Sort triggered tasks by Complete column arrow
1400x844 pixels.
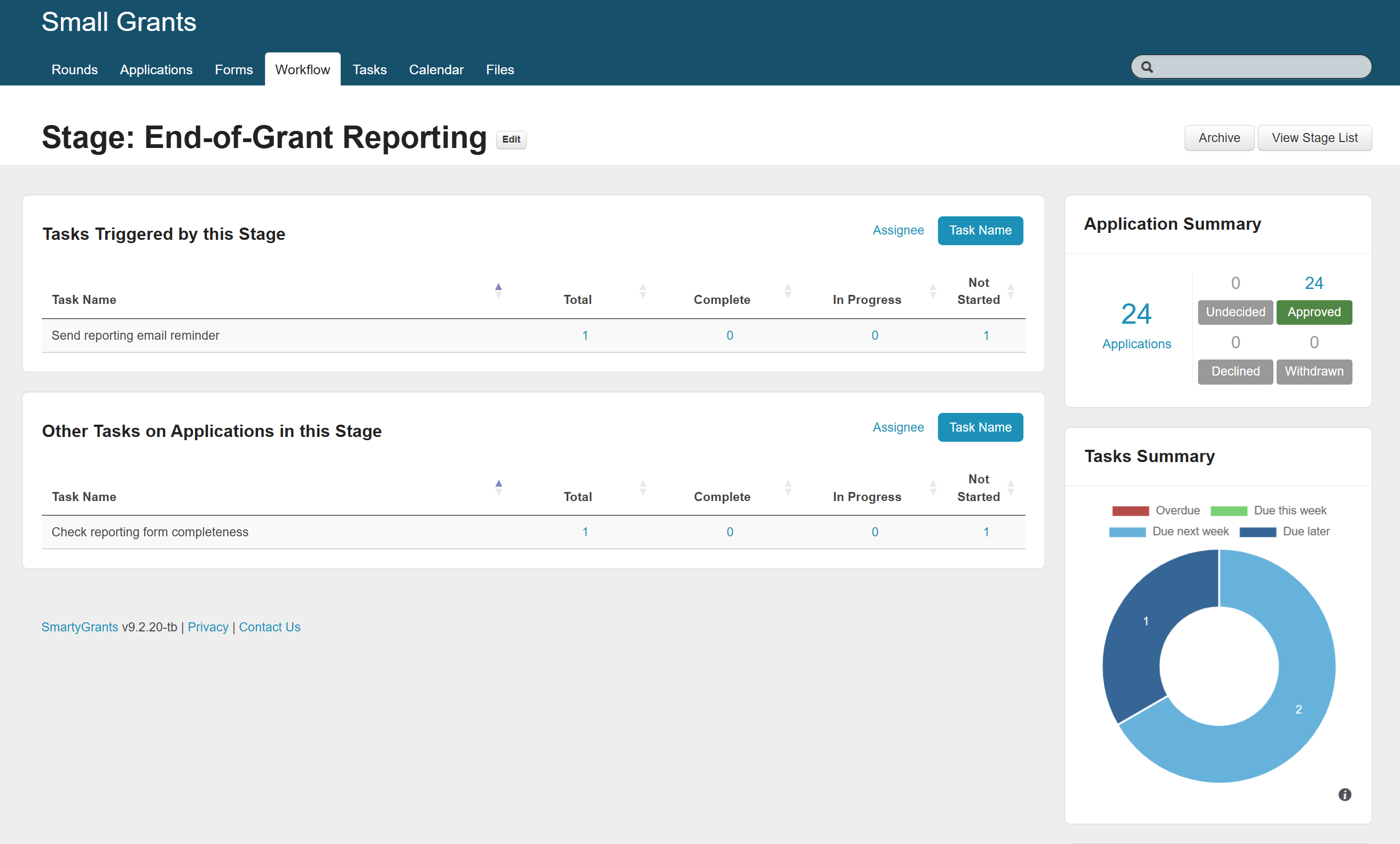click(788, 291)
